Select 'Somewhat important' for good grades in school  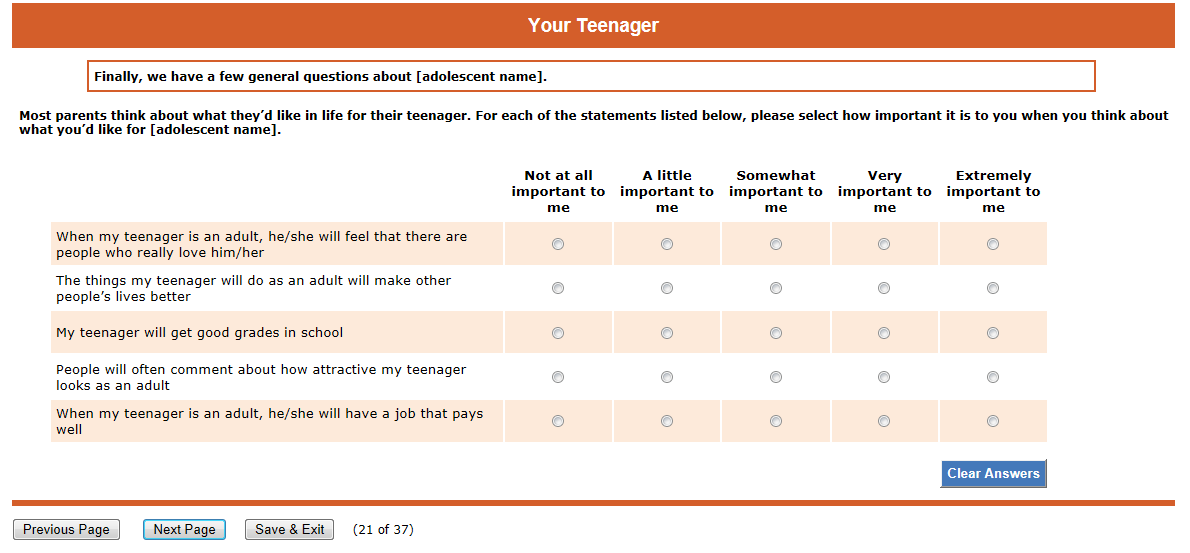776,333
